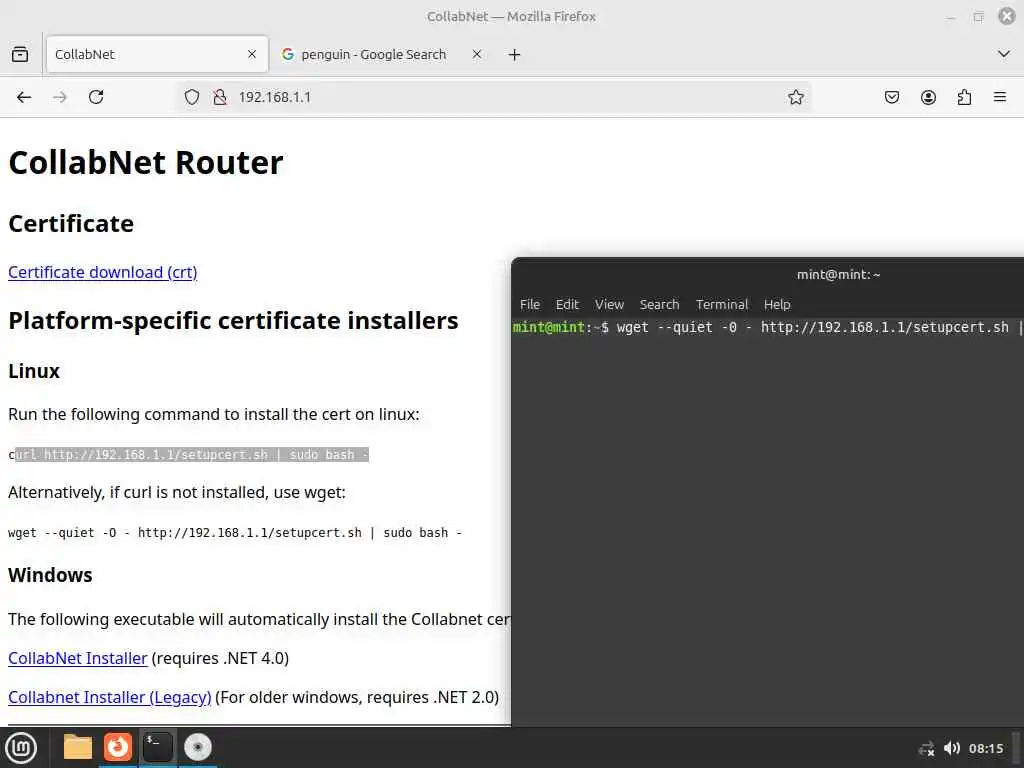
Task: Open the volume tray icon
Action: click(x=952, y=748)
